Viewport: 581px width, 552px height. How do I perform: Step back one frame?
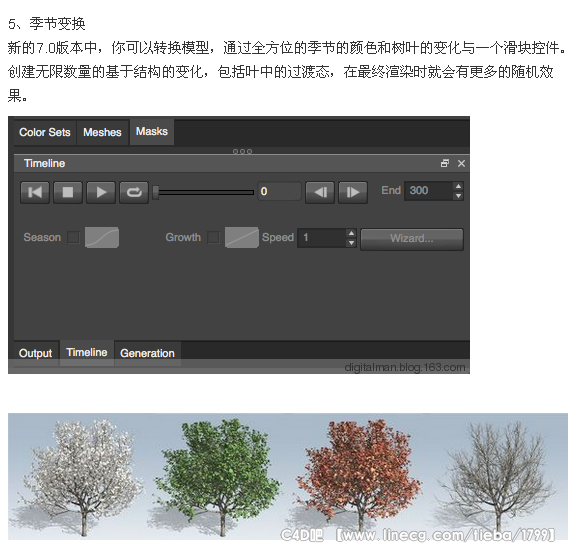pos(320,192)
